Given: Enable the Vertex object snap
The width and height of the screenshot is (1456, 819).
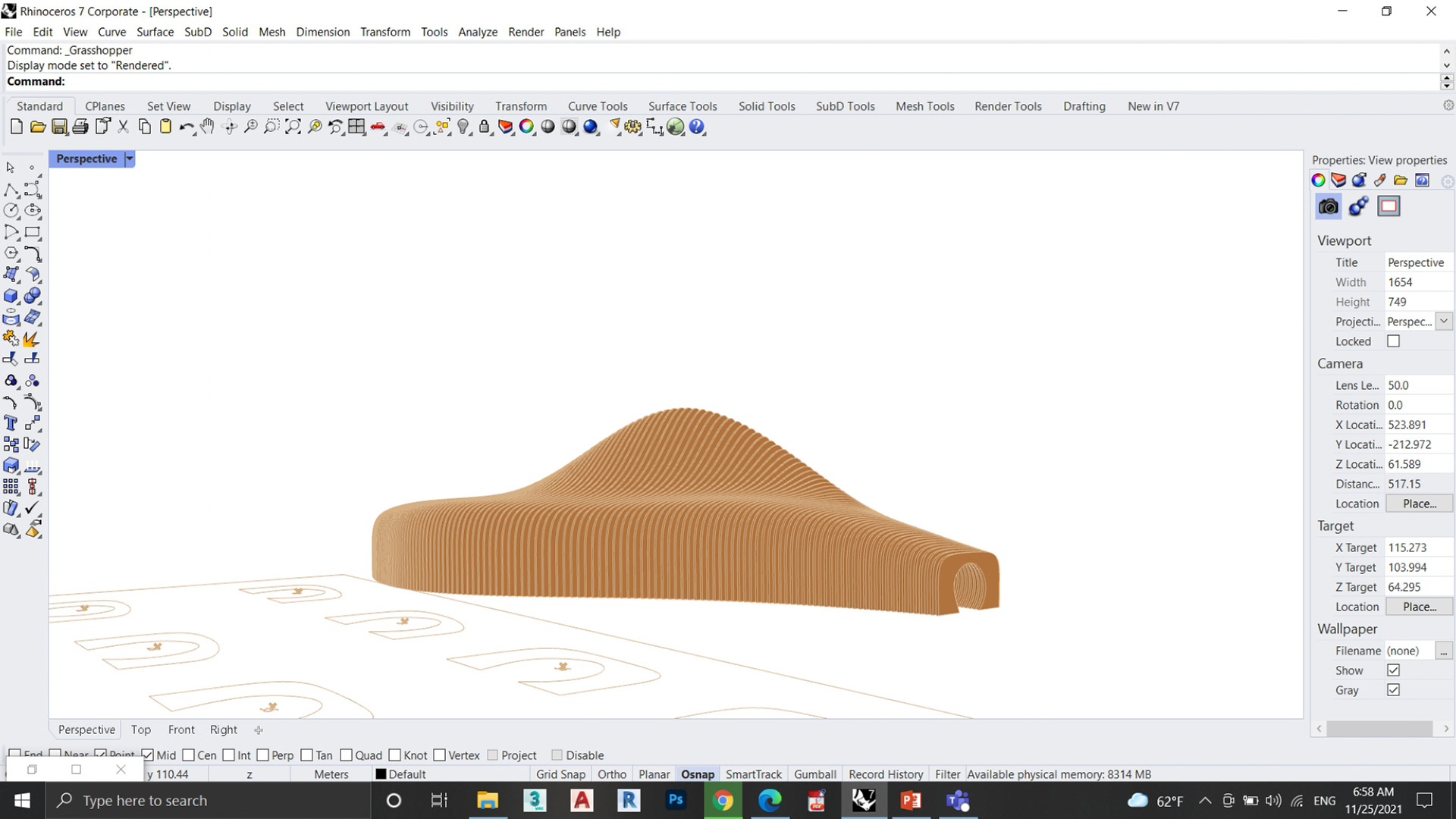Looking at the screenshot, I should click(x=440, y=755).
